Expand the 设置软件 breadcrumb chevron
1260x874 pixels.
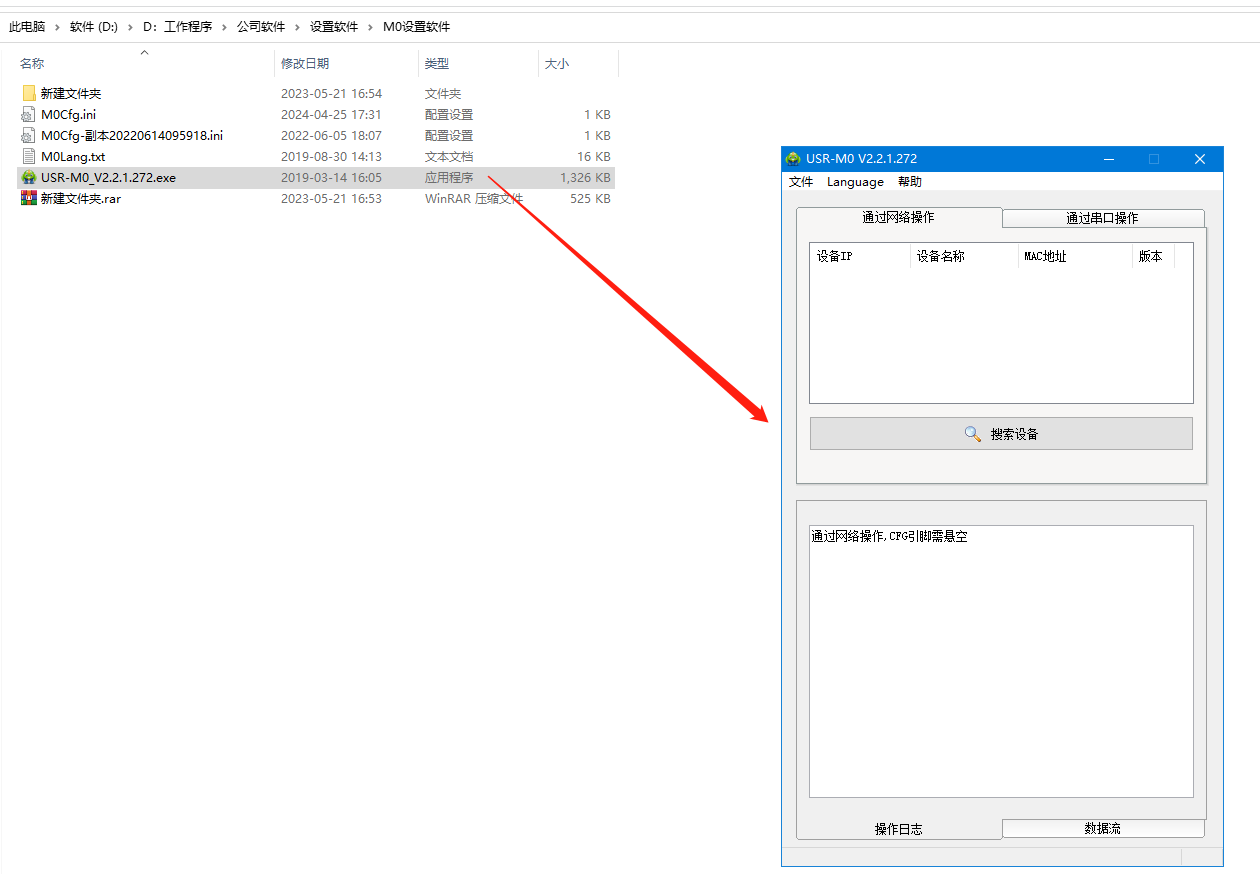point(370,27)
